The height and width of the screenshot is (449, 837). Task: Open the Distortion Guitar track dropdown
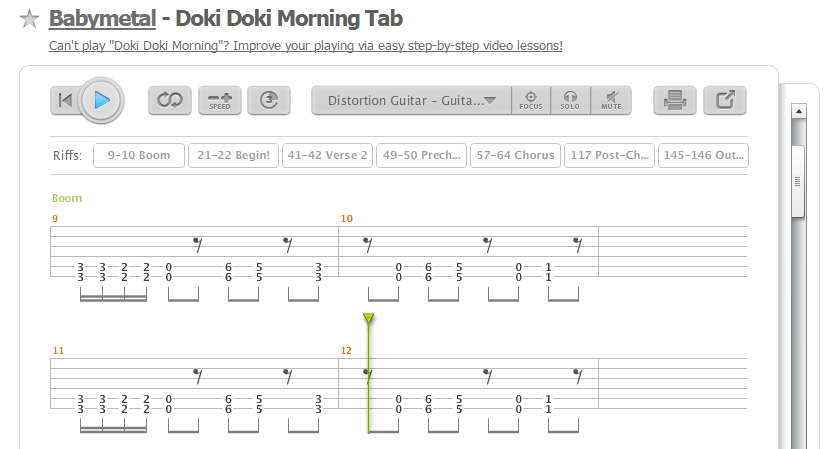coord(412,100)
